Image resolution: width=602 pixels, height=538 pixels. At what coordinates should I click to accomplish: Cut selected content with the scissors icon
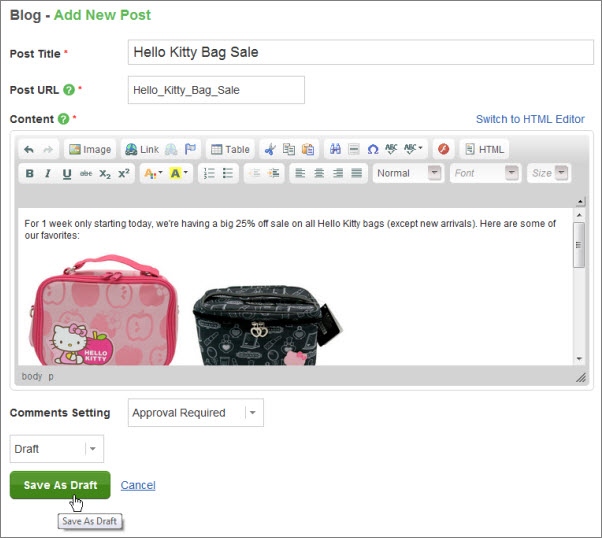pos(270,149)
